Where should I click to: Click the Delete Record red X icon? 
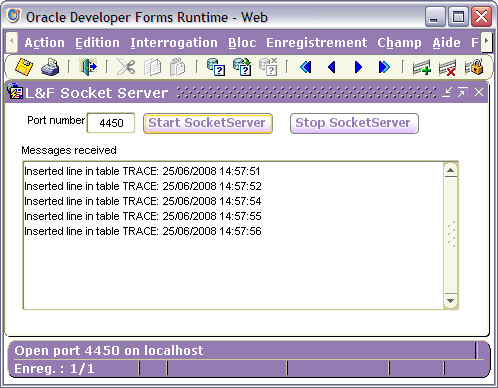click(447, 68)
